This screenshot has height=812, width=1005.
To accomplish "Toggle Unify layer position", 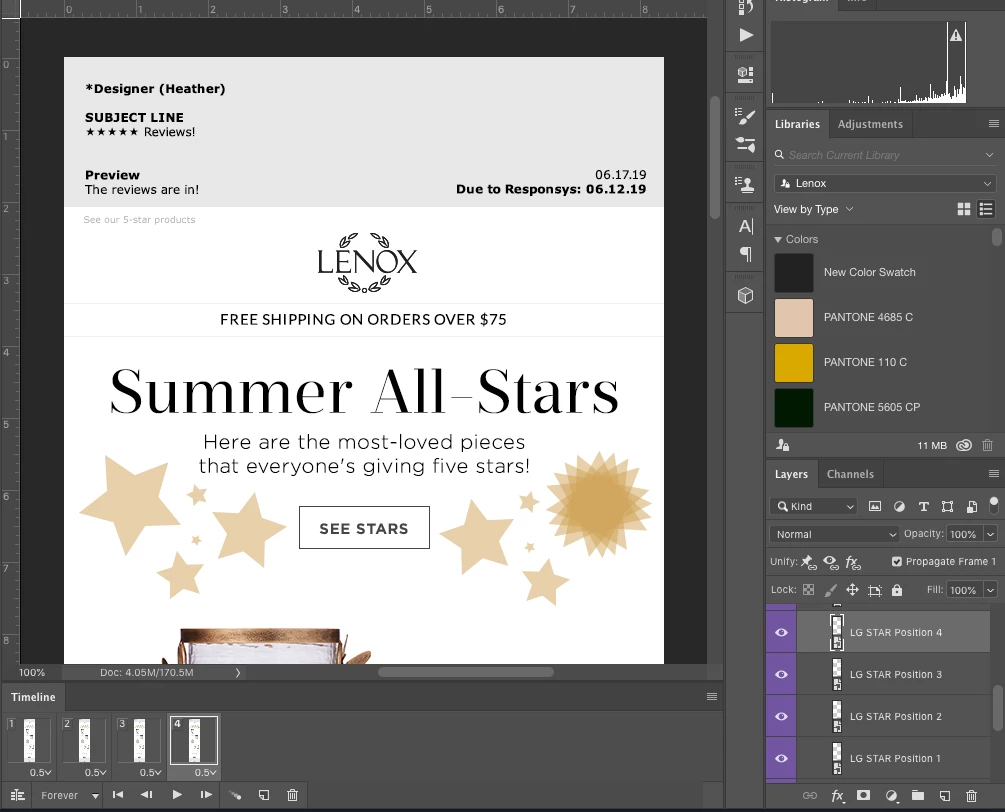I will tap(809, 563).
